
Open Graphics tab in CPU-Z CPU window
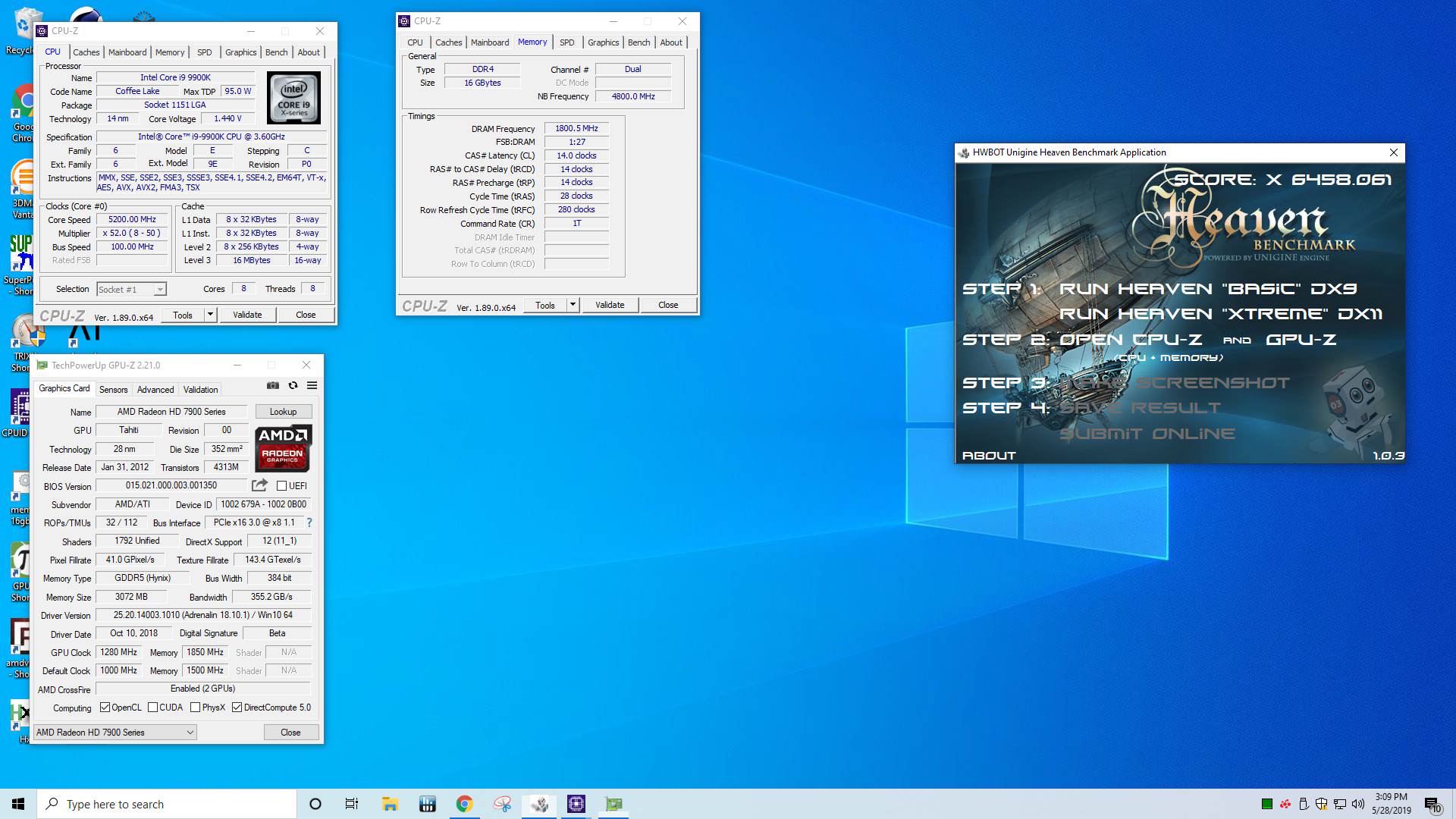pos(240,52)
